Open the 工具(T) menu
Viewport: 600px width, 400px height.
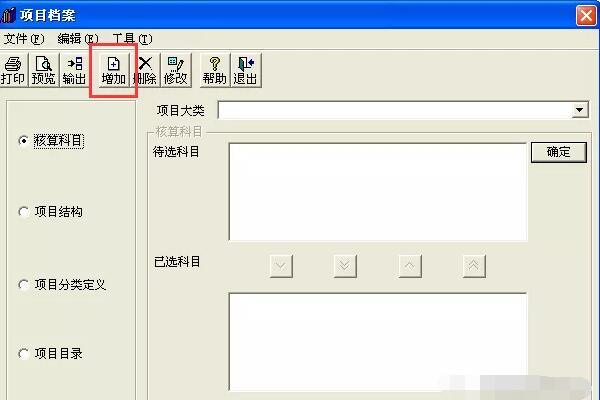click(x=132, y=39)
